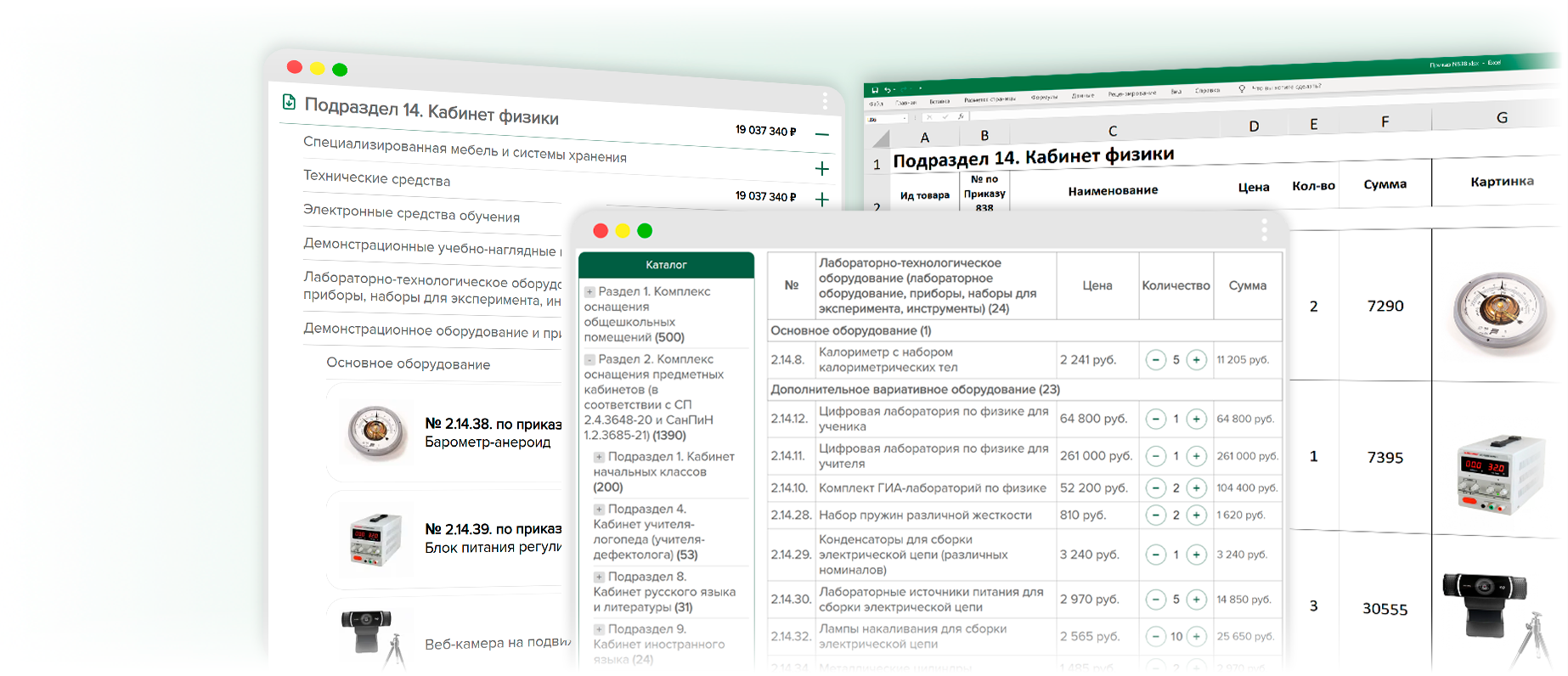Select Excel column F header
The height and width of the screenshot is (676, 1568).
[1385, 122]
